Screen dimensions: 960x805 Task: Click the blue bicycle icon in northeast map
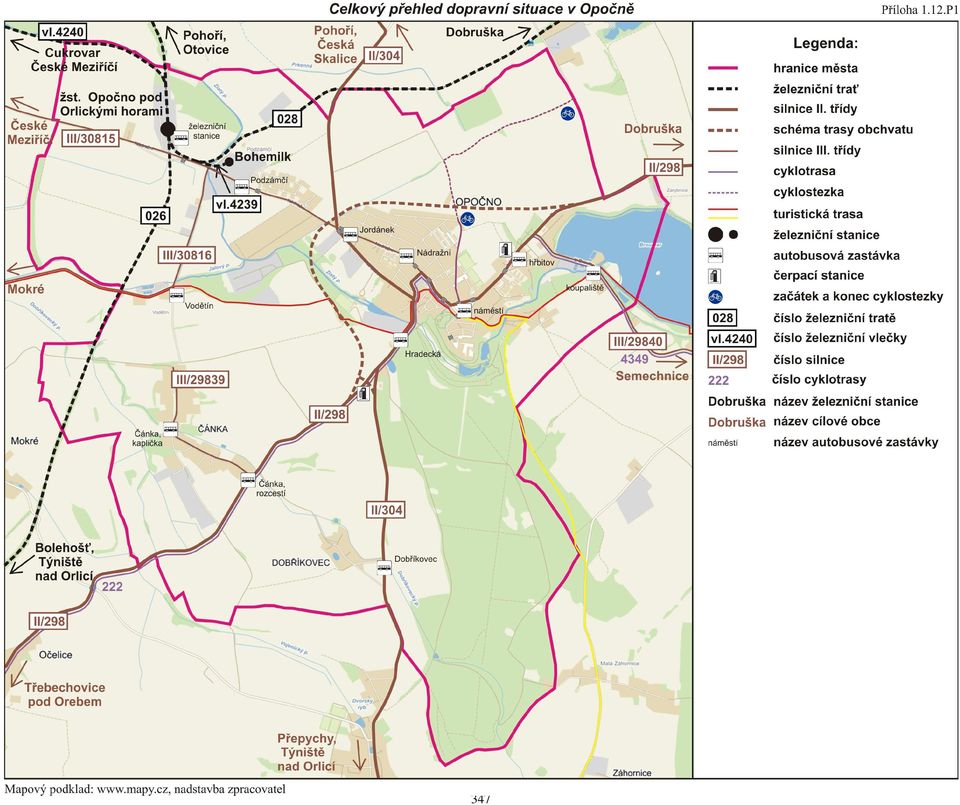click(x=568, y=113)
